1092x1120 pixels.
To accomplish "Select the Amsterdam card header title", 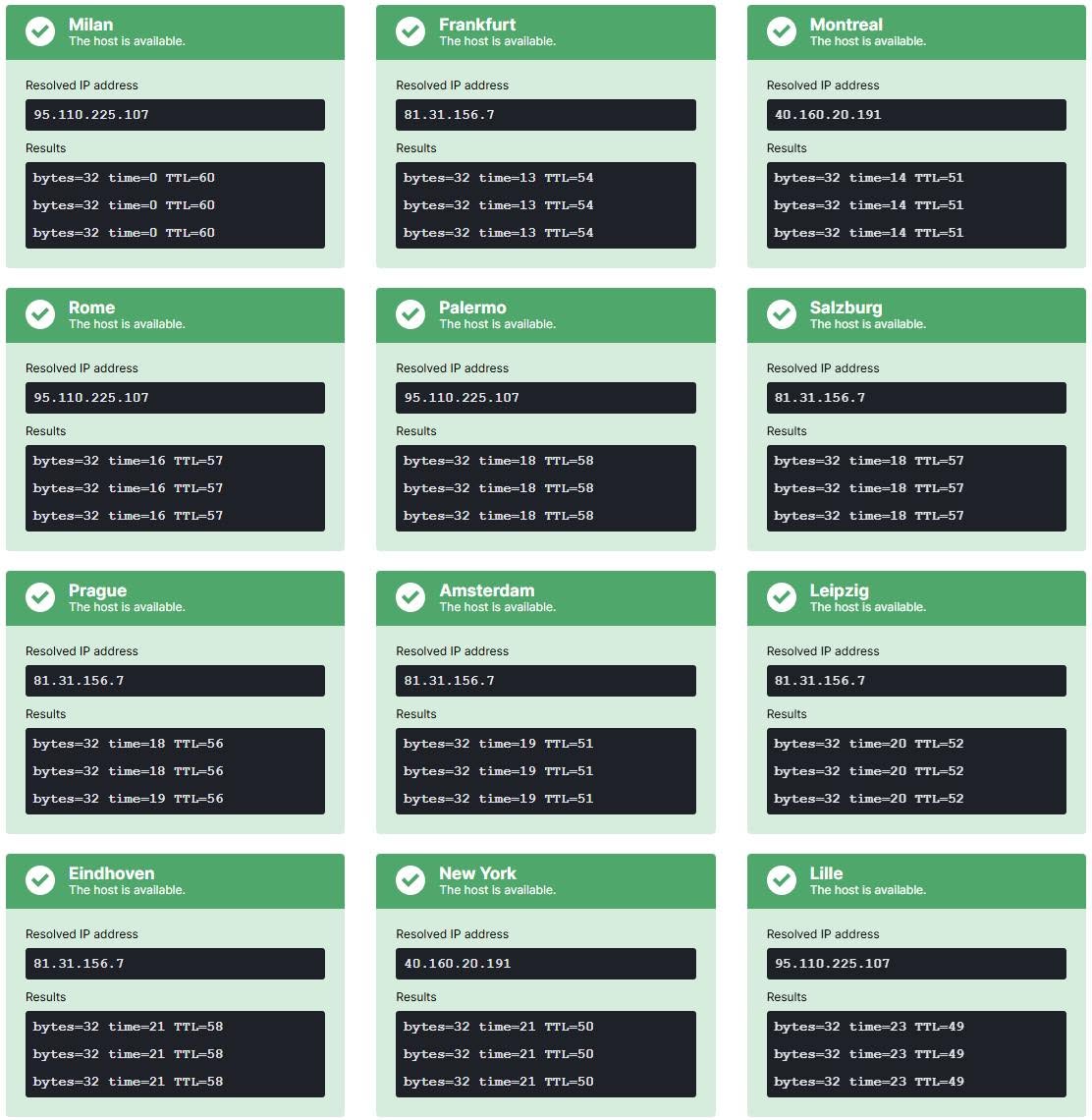I will click(x=486, y=590).
